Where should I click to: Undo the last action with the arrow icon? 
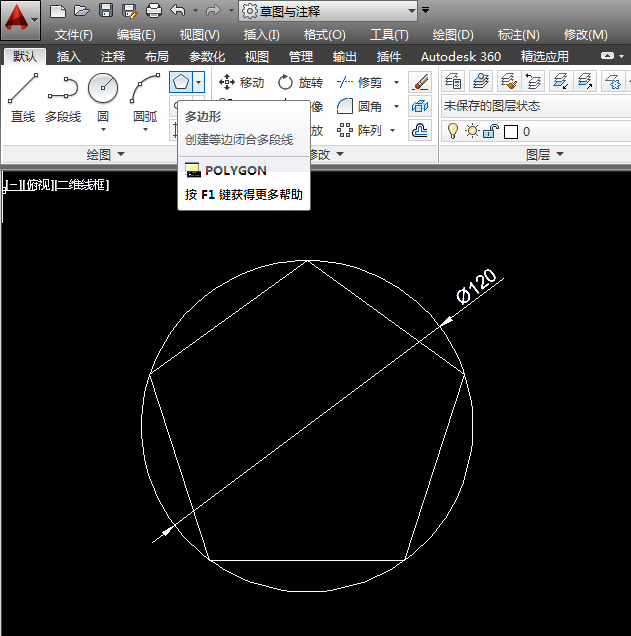pos(178,10)
